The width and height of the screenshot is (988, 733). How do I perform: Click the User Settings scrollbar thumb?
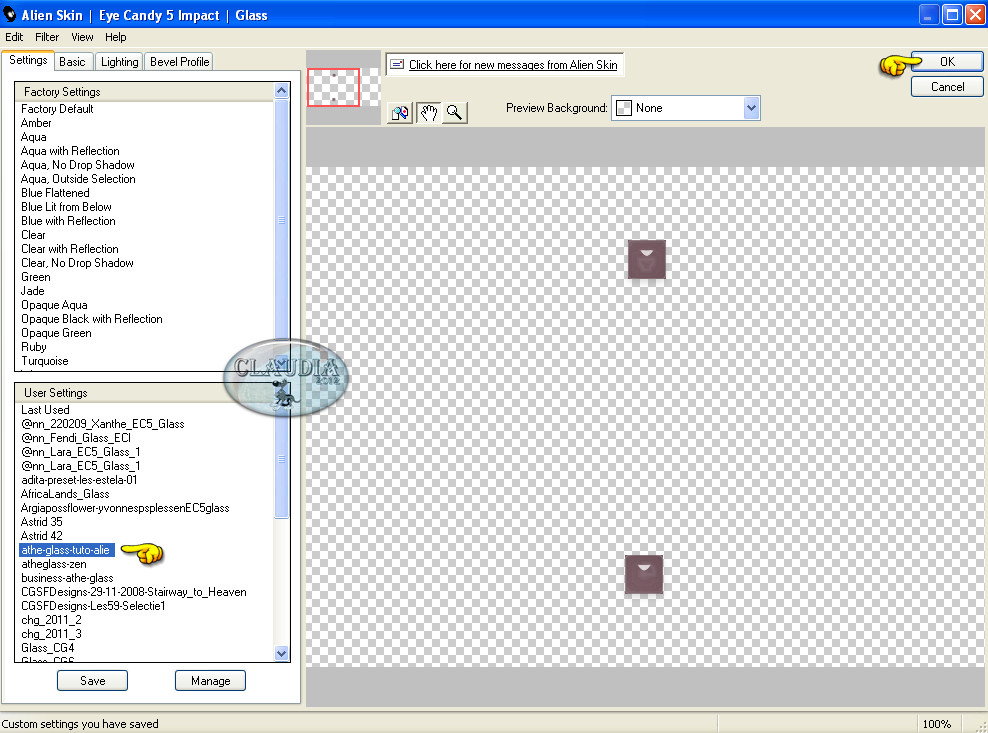pos(282,459)
